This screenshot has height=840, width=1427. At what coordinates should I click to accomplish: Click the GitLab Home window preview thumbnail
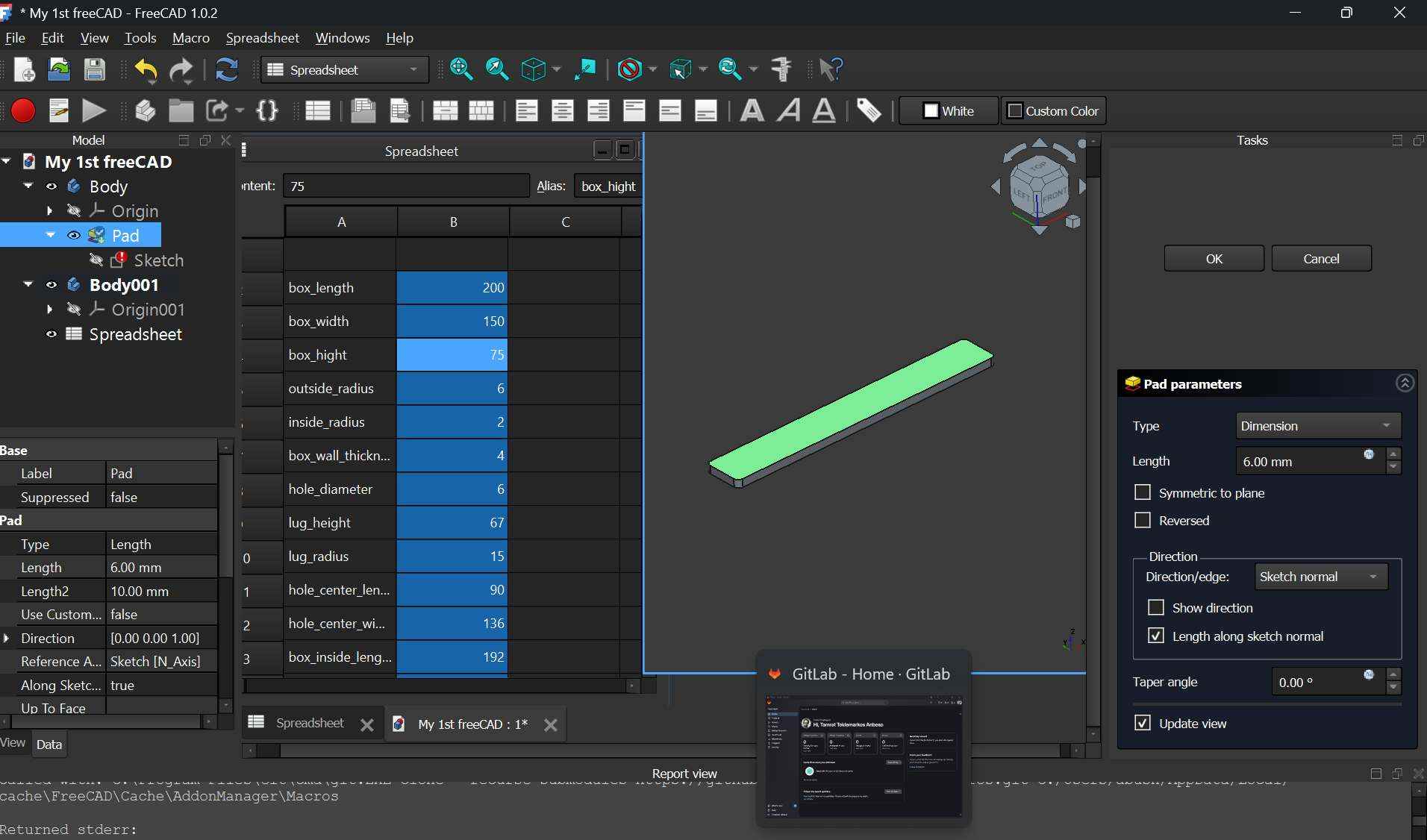point(864,756)
